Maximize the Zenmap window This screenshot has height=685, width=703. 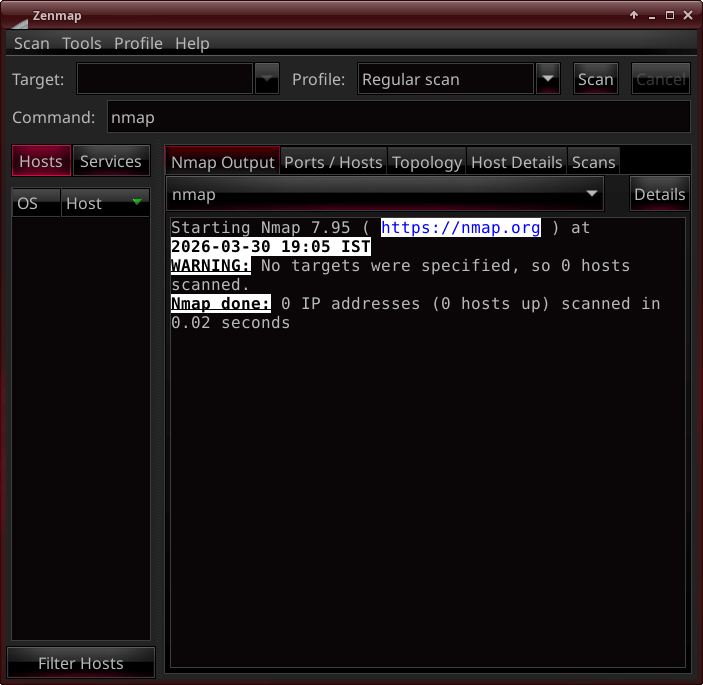coord(670,15)
